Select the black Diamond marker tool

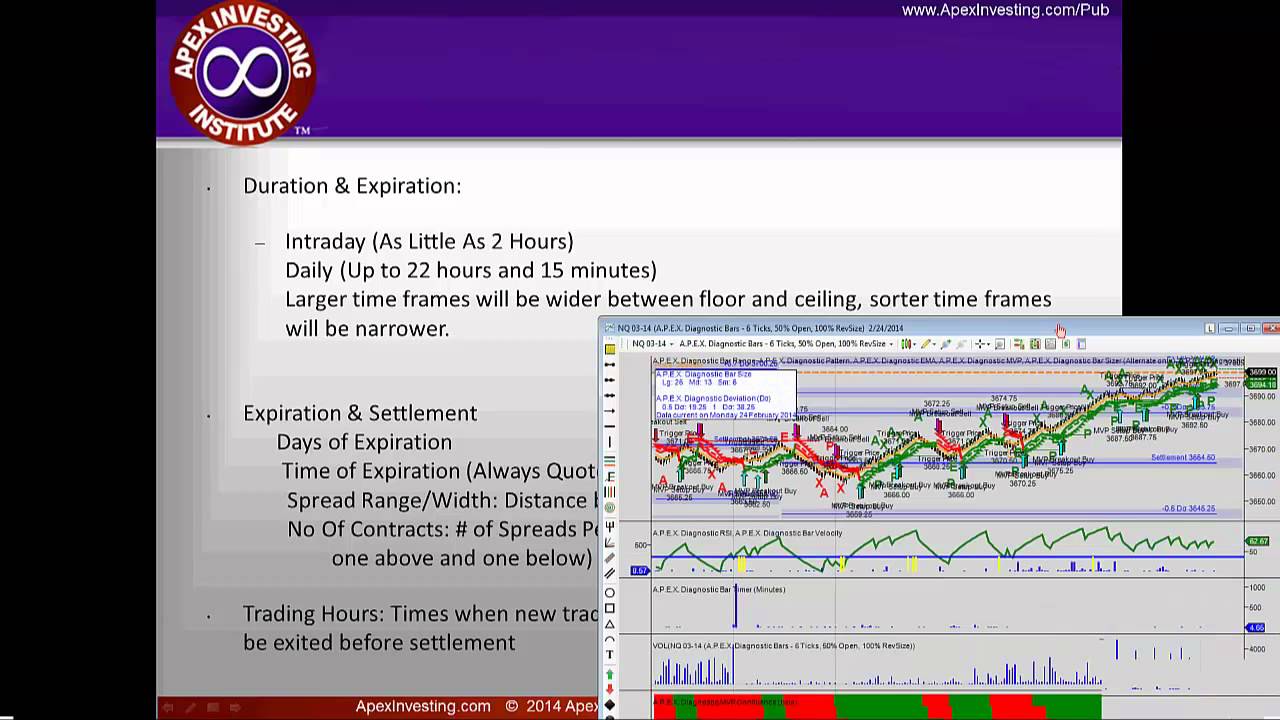[610, 704]
